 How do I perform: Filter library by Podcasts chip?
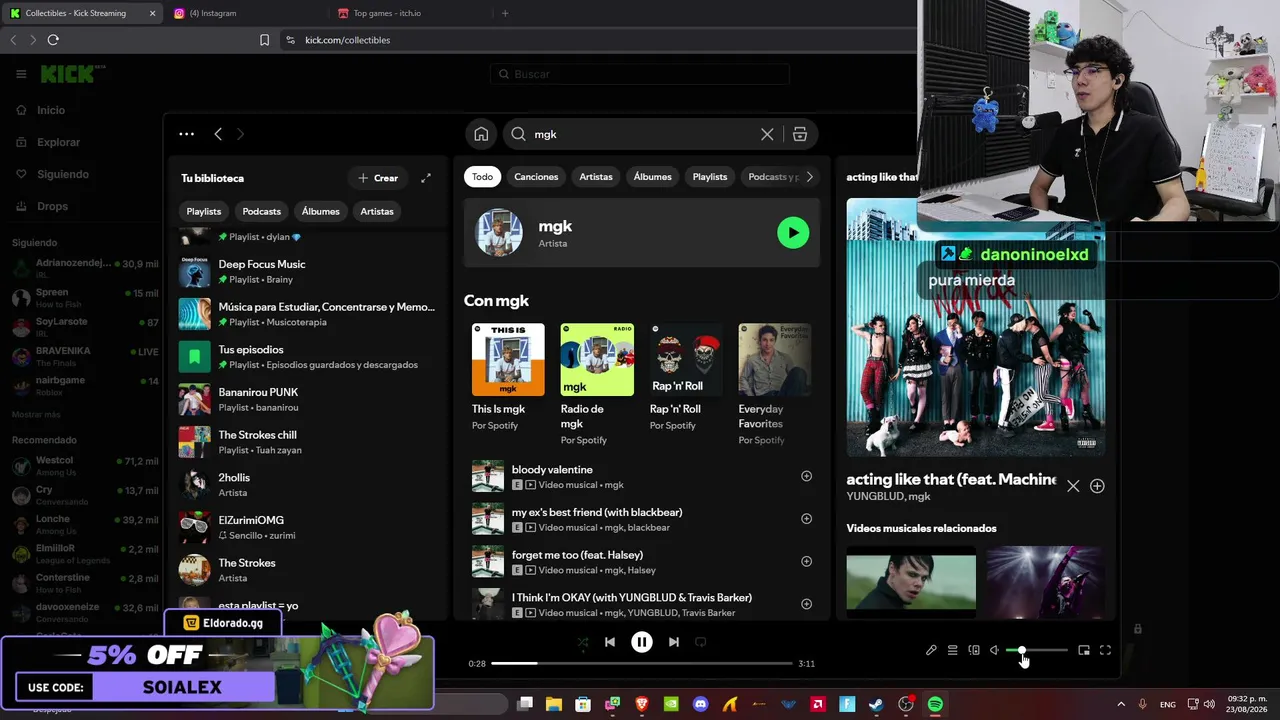262,211
